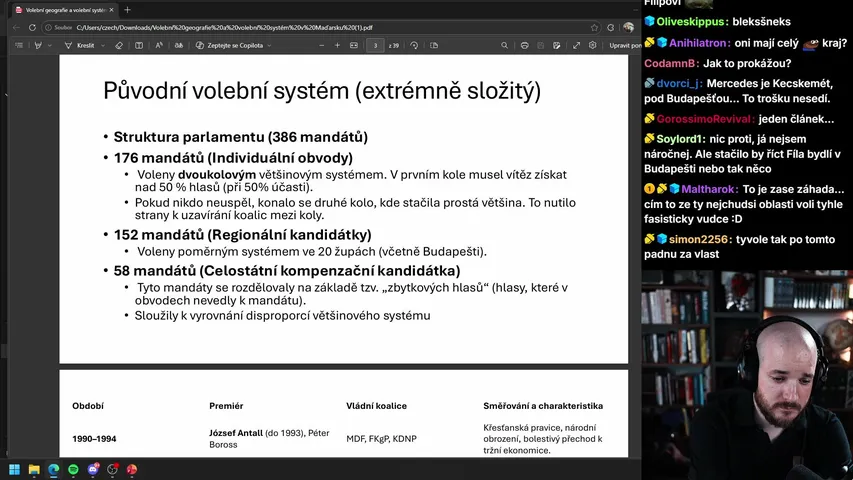Click the Směřování a charakteristika header
Image resolution: width=853 pixels, height=480 pixels.
(x=543, y=406)
